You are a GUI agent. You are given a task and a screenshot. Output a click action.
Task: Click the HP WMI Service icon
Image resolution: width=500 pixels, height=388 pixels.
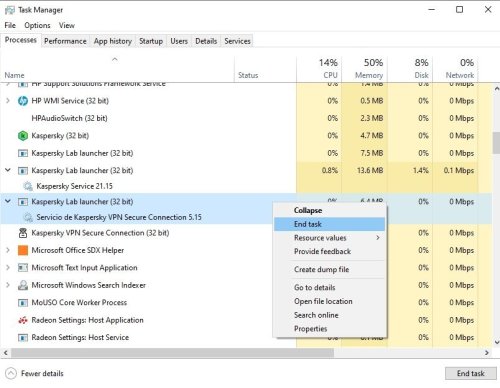click(23, 101)
